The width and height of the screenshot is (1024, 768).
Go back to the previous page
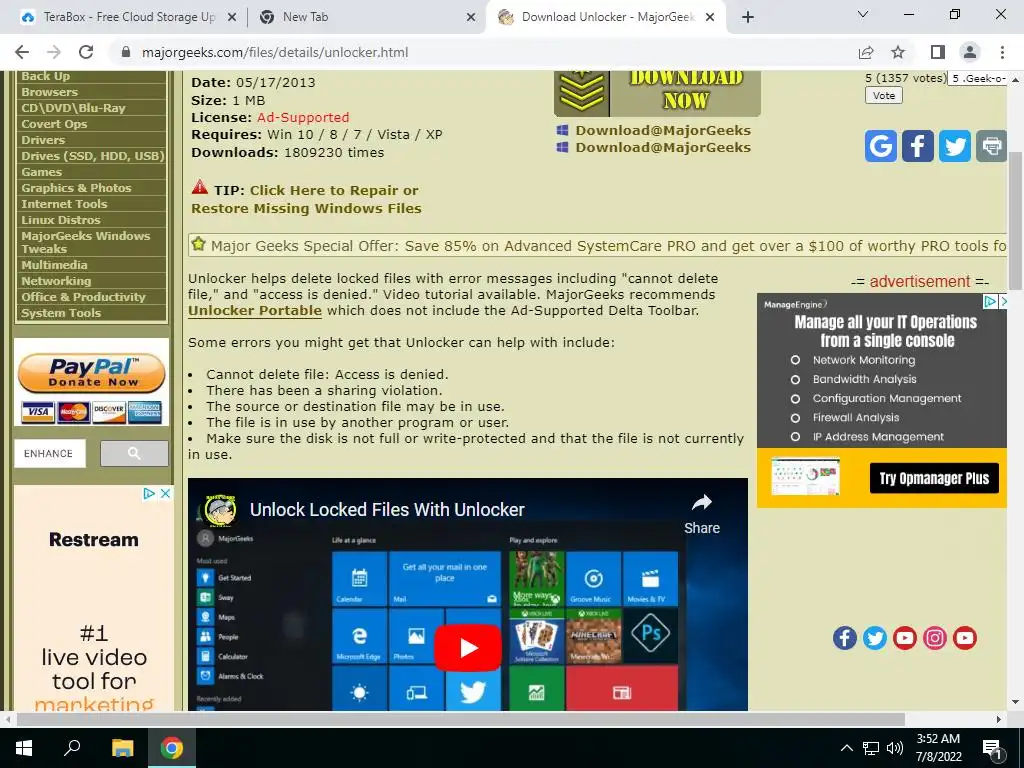click(22, 52)
